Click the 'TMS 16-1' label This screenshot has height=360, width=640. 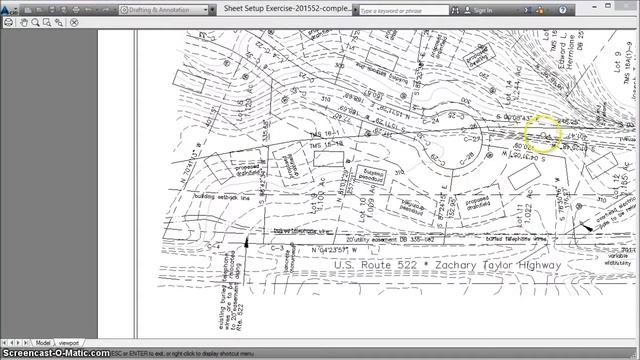(x=324, y=134)
